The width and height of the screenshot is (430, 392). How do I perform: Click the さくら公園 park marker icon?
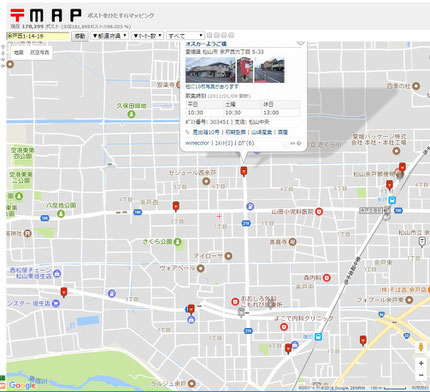tap(178, 242)
